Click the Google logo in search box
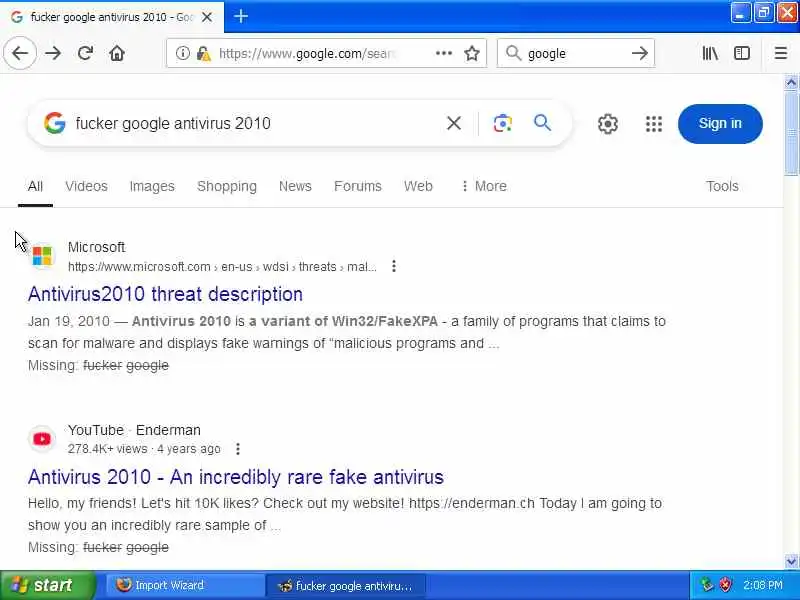Image resolution: width=800 pixels, height=600 pixels. pos(55,123)
